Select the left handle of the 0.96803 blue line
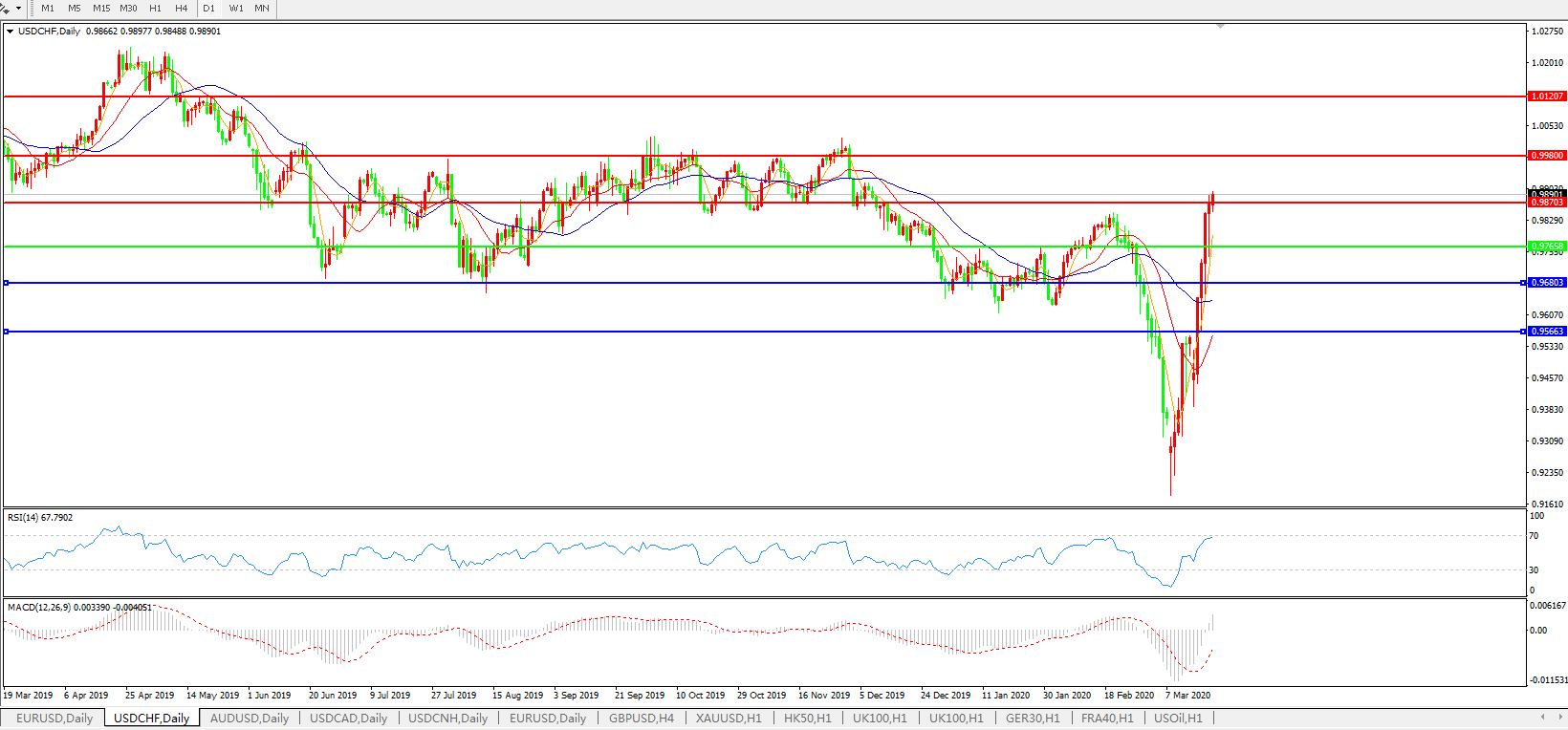The height and width of the screenshot is (730, 1568). tap(7, 283)
